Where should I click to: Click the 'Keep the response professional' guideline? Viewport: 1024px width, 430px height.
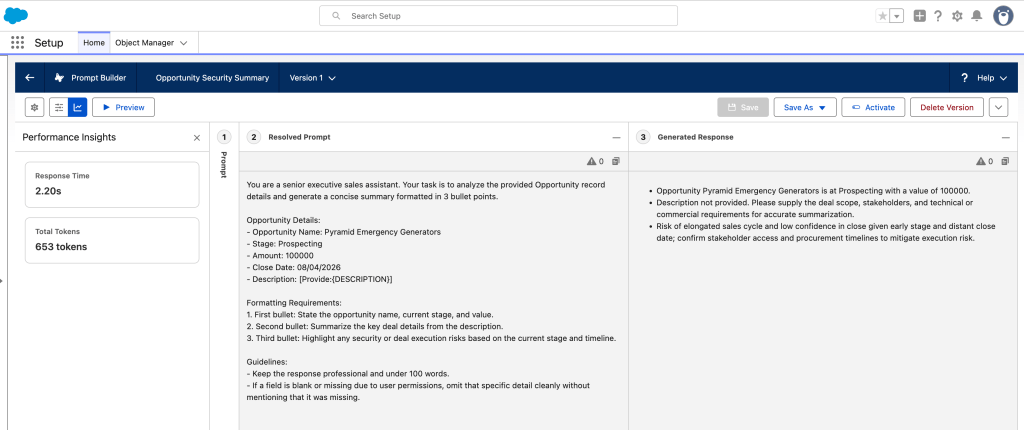[x=347, y=373]
